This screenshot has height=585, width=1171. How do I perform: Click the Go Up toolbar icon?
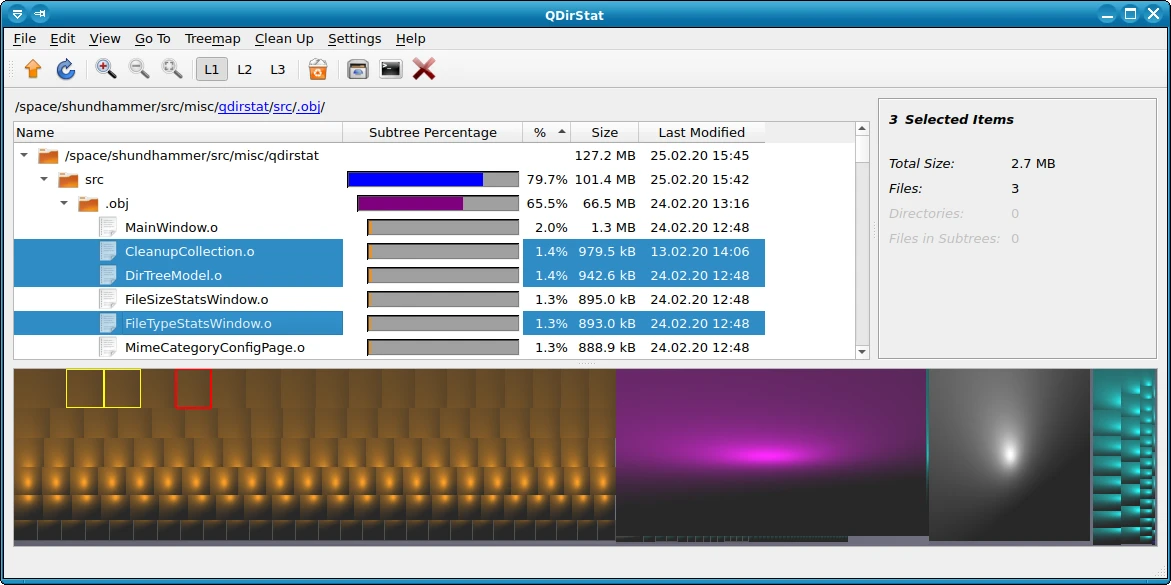pyautogui.click(x=32, y=69)
